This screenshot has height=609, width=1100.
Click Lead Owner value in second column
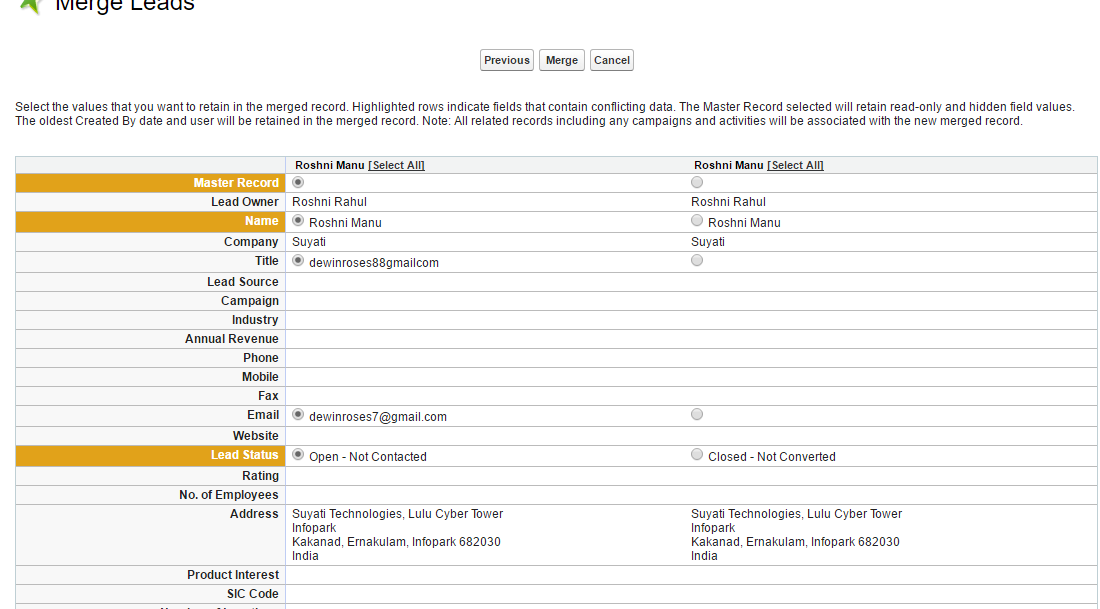coord(728,202)
